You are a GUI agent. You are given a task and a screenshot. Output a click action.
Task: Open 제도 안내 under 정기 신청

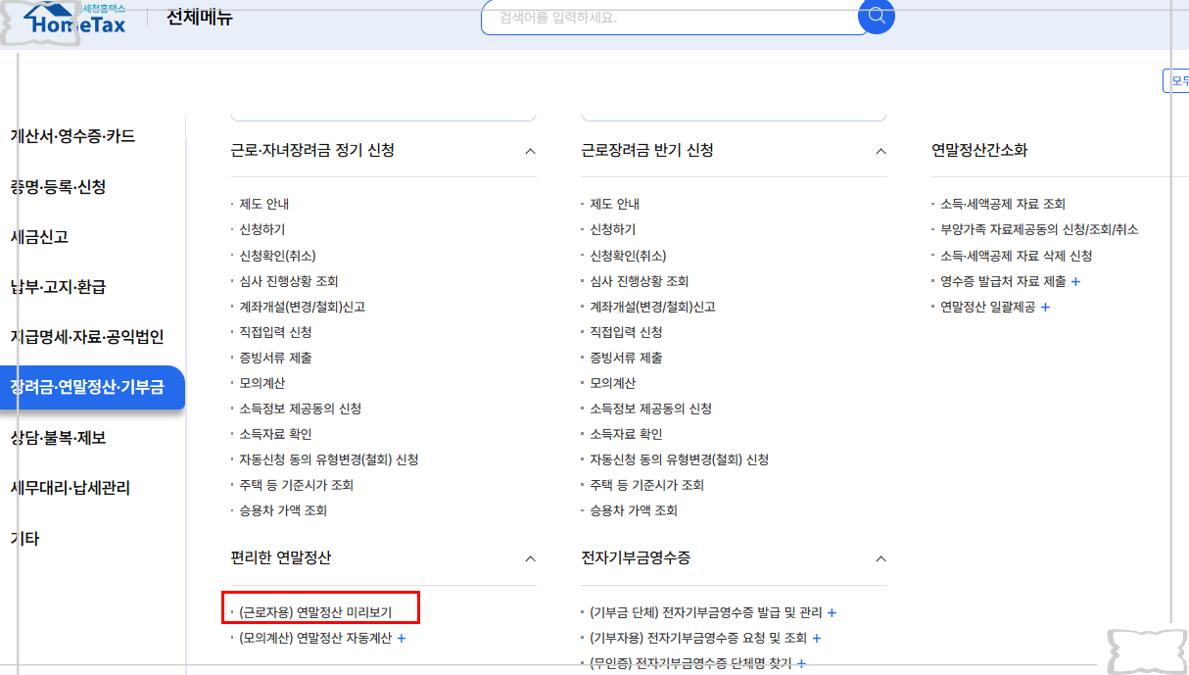(264, 204)
